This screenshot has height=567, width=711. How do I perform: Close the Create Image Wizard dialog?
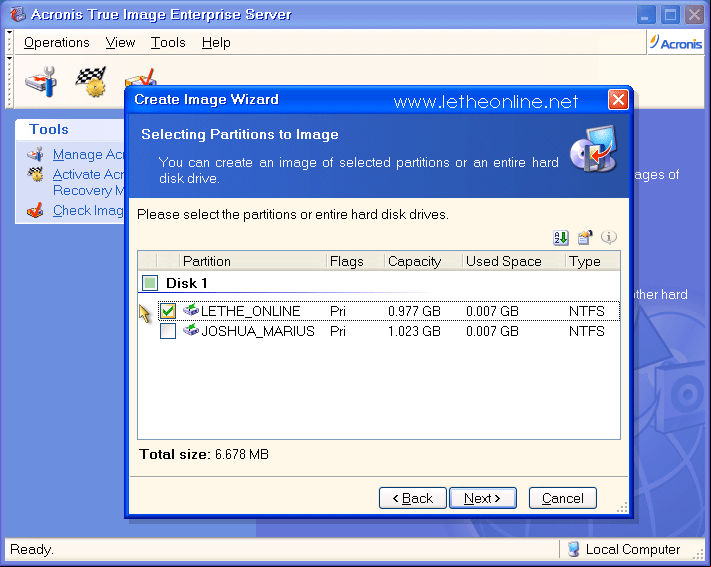tap(618, 100)
